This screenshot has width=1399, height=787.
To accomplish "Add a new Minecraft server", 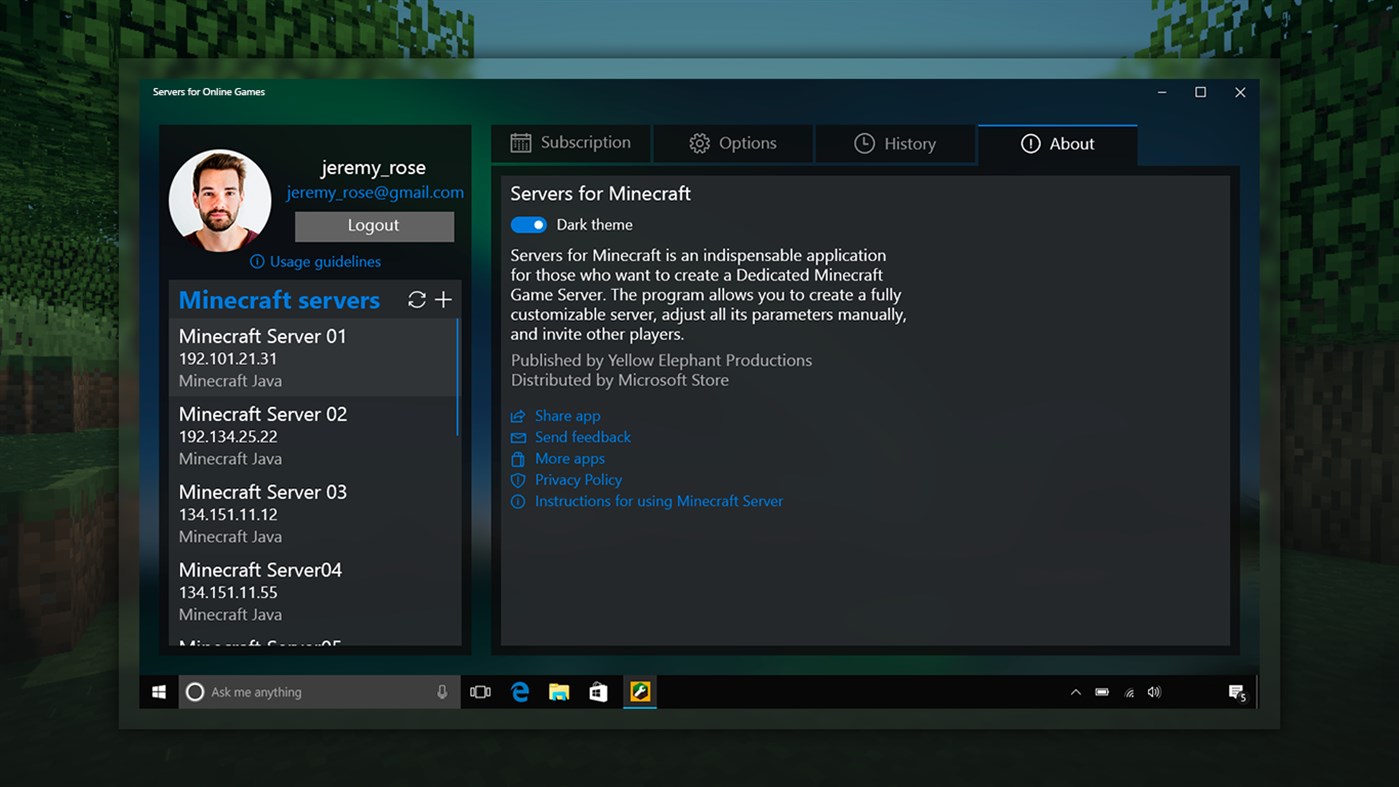I will click(443, 299).
